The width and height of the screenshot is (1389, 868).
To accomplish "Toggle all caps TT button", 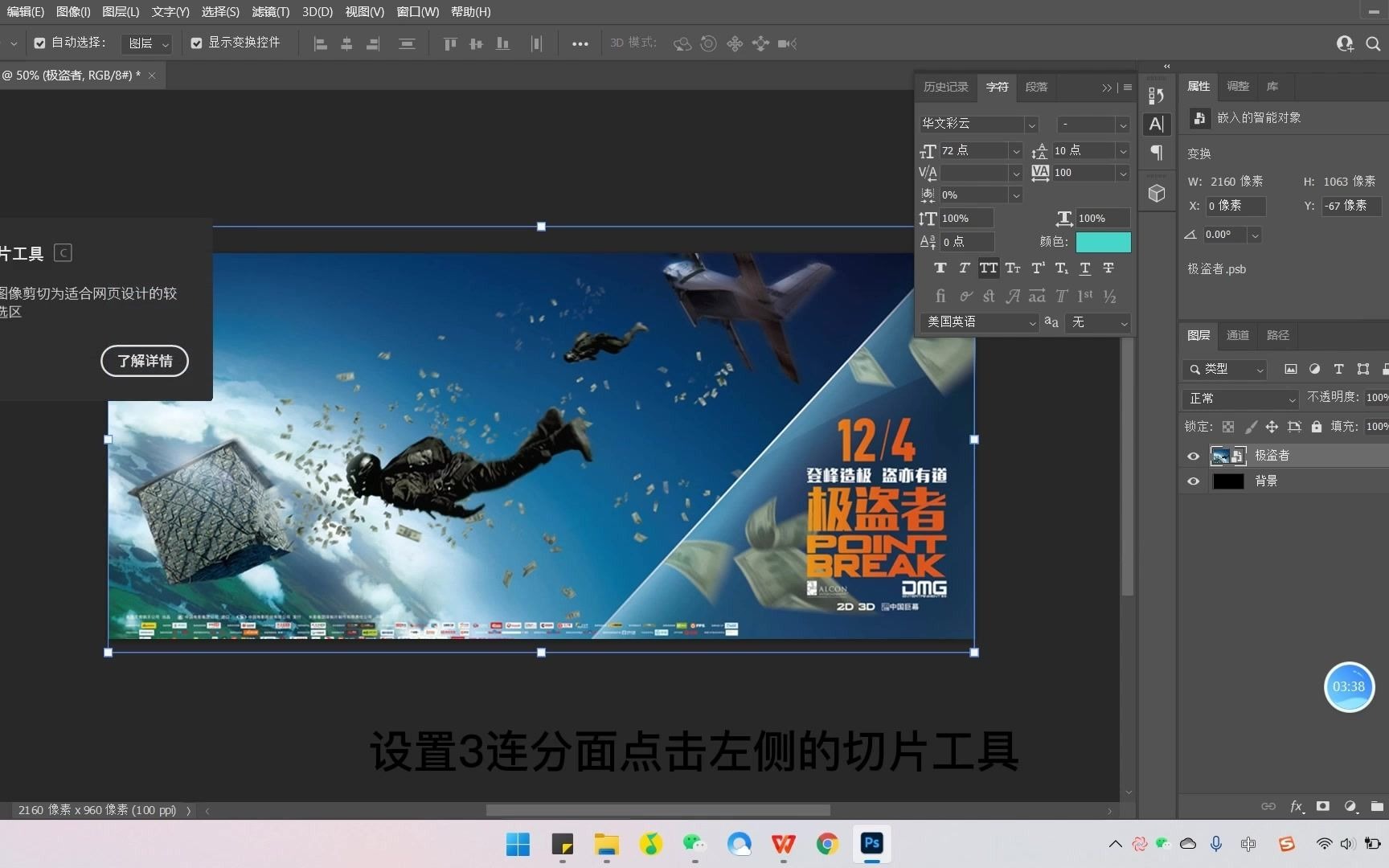I will click(x=989, y=268).
